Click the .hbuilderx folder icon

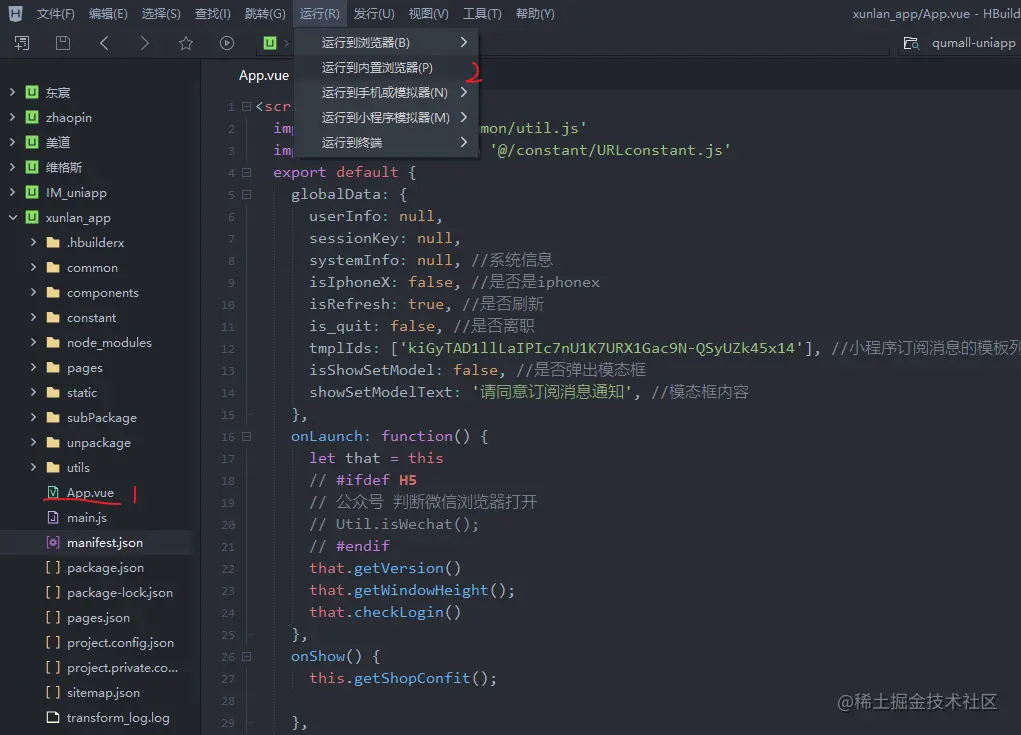coord(53,242)
